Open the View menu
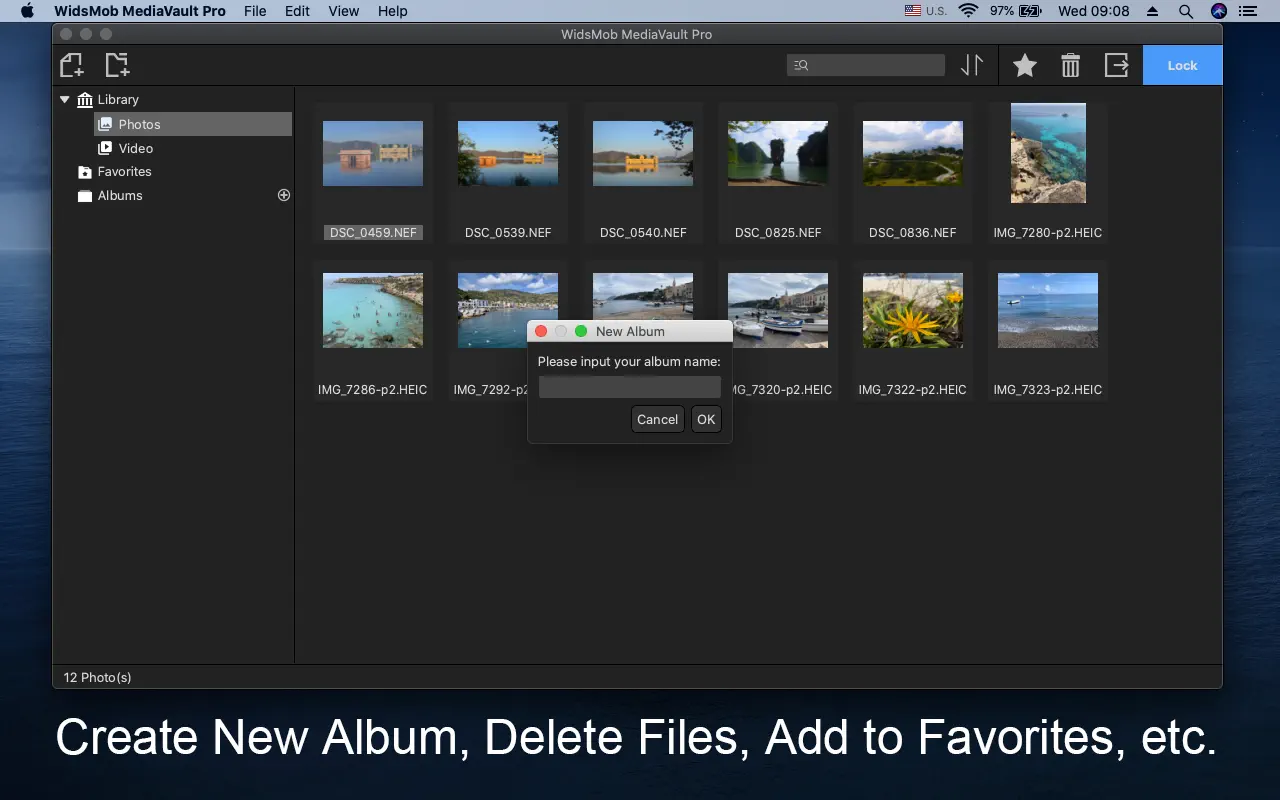This screenshot has width=1280, height=800. pyautogui.click(x=344, y=11)
